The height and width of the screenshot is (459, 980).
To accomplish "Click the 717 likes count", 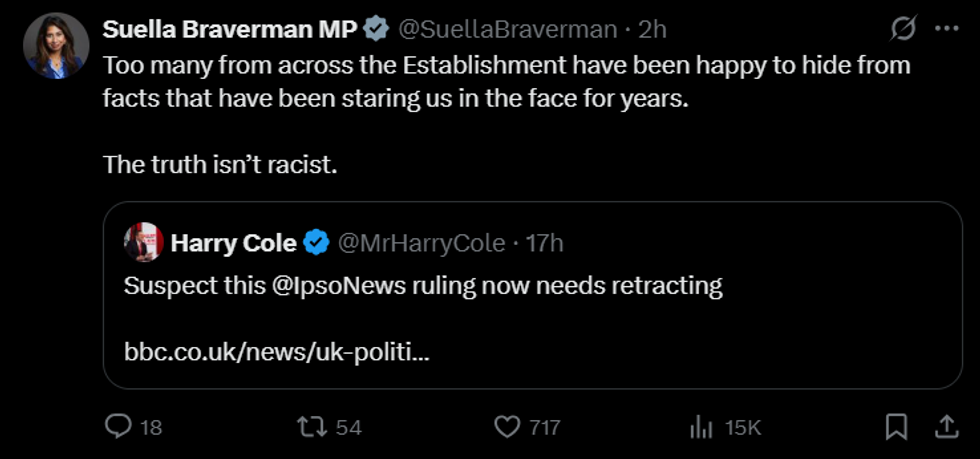I will tap(544, 427).
